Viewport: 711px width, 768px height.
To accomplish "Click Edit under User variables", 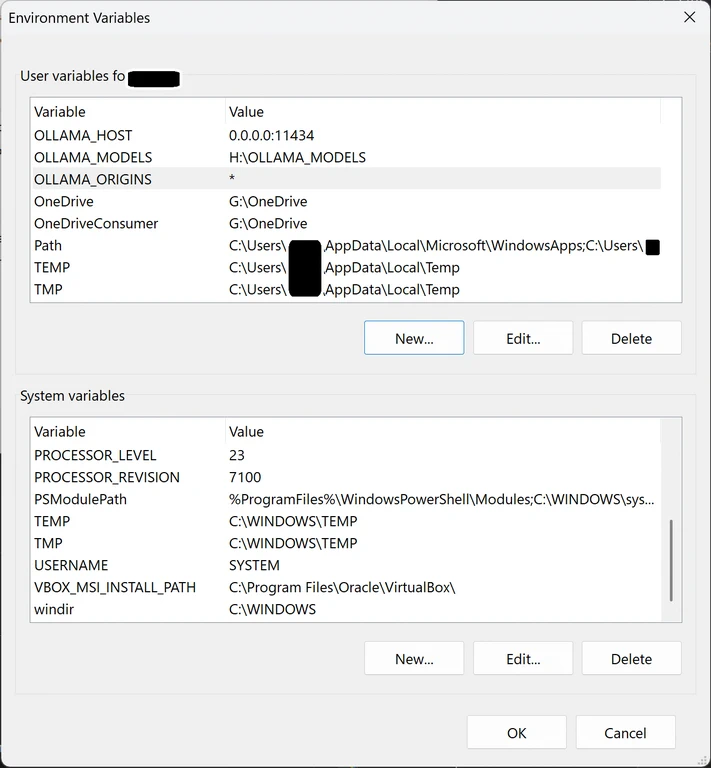I will tap(523, 338).
